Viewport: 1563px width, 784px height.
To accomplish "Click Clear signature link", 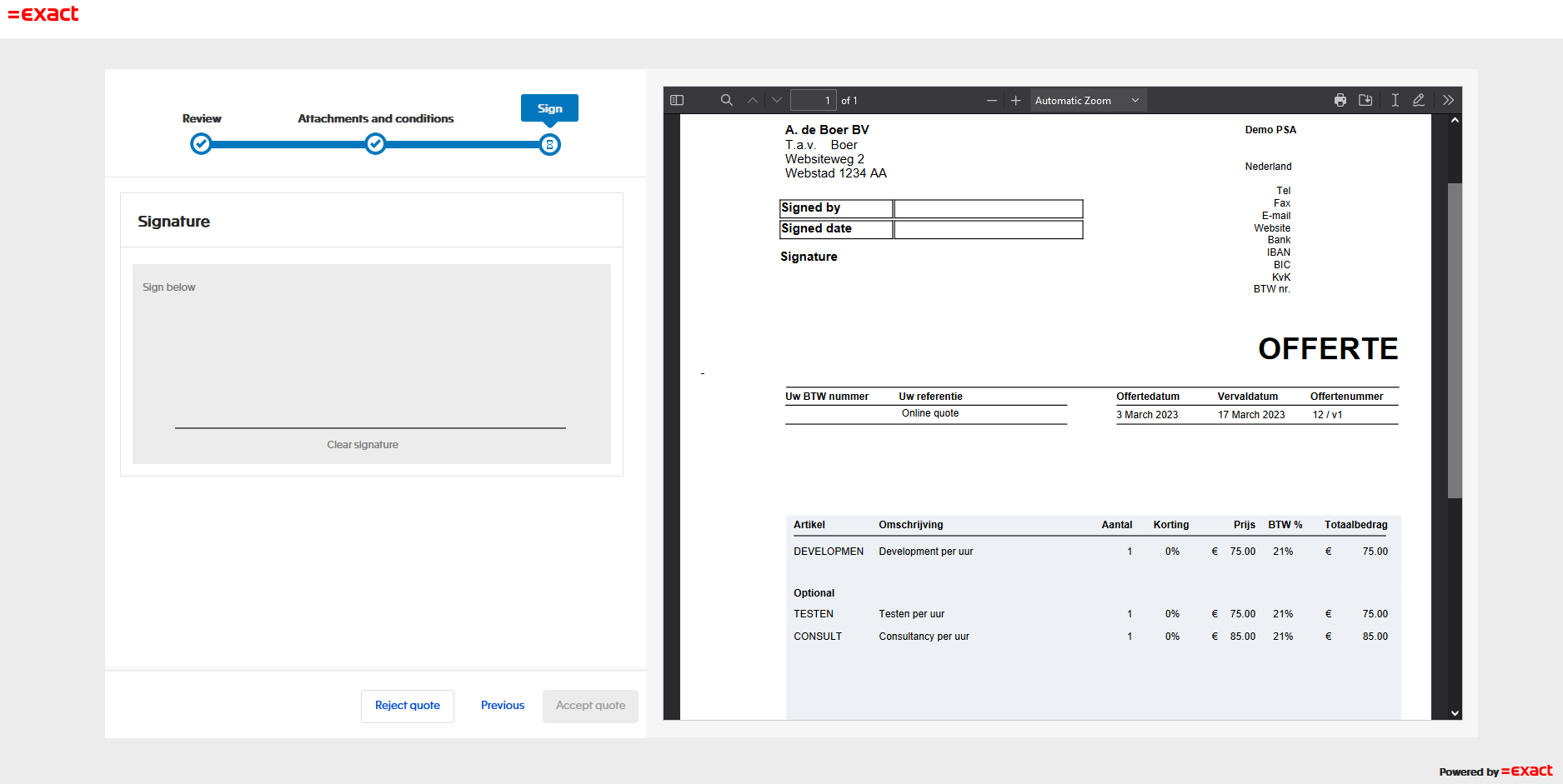I will coord(363,445).
